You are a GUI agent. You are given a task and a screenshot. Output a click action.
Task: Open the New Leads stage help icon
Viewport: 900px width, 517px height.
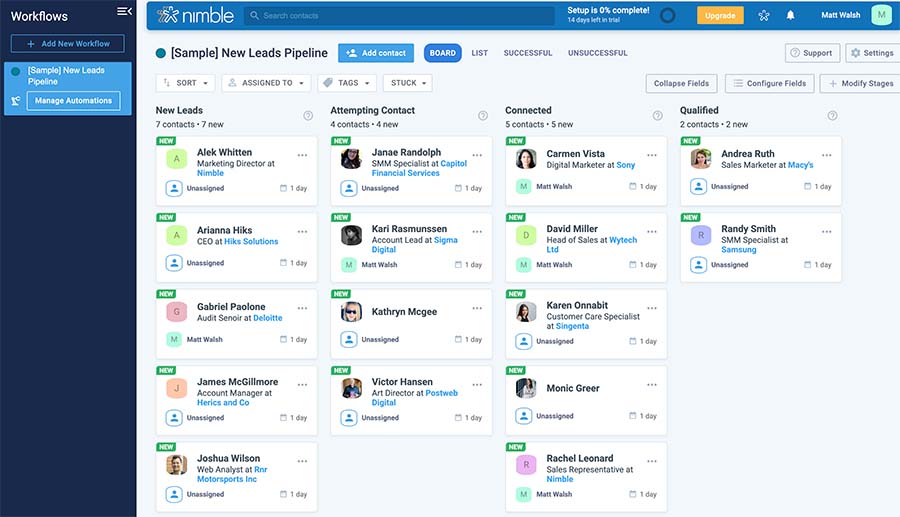click(308, 115)
